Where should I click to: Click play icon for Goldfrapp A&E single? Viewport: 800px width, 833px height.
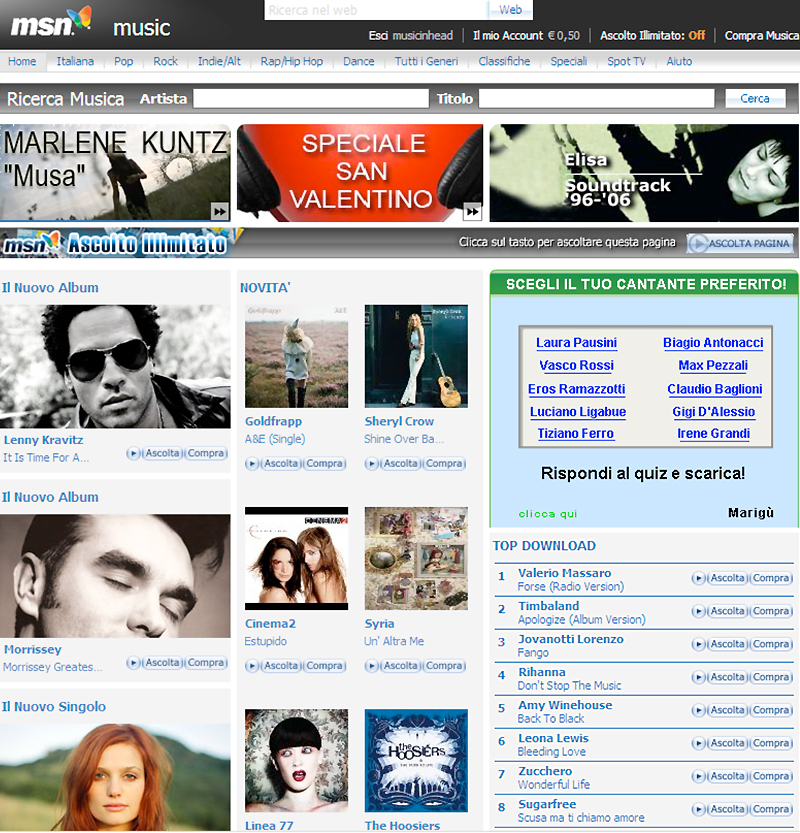[253, 464]
